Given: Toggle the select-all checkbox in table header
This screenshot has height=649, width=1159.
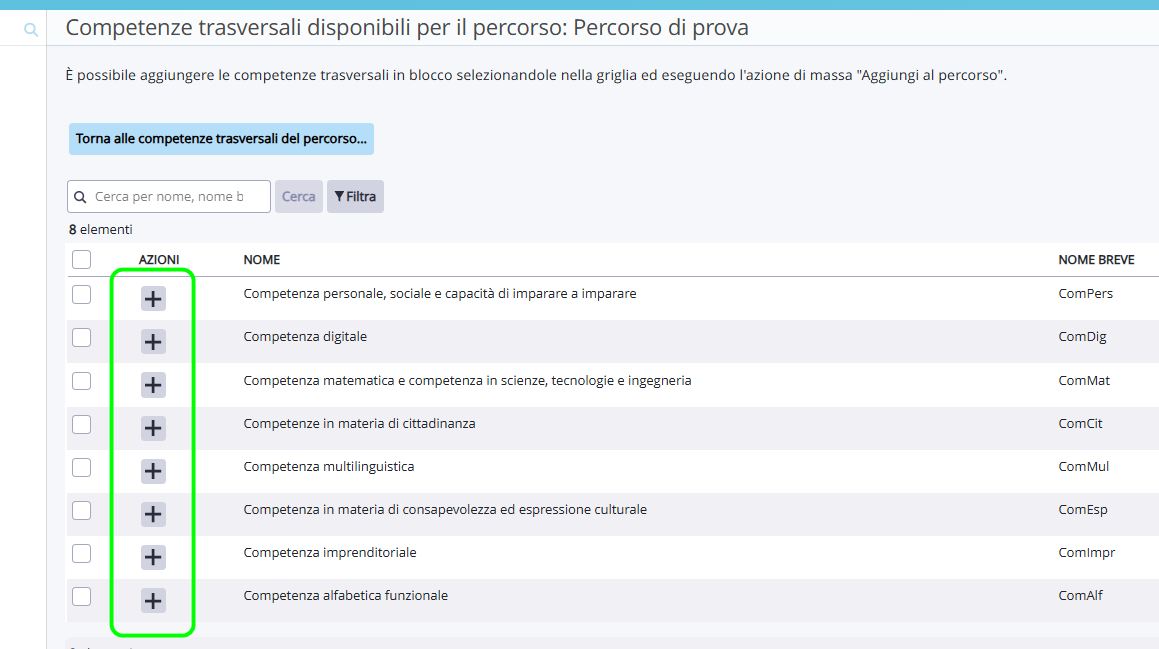Looking at the screenshot, I should coord(82,260).
